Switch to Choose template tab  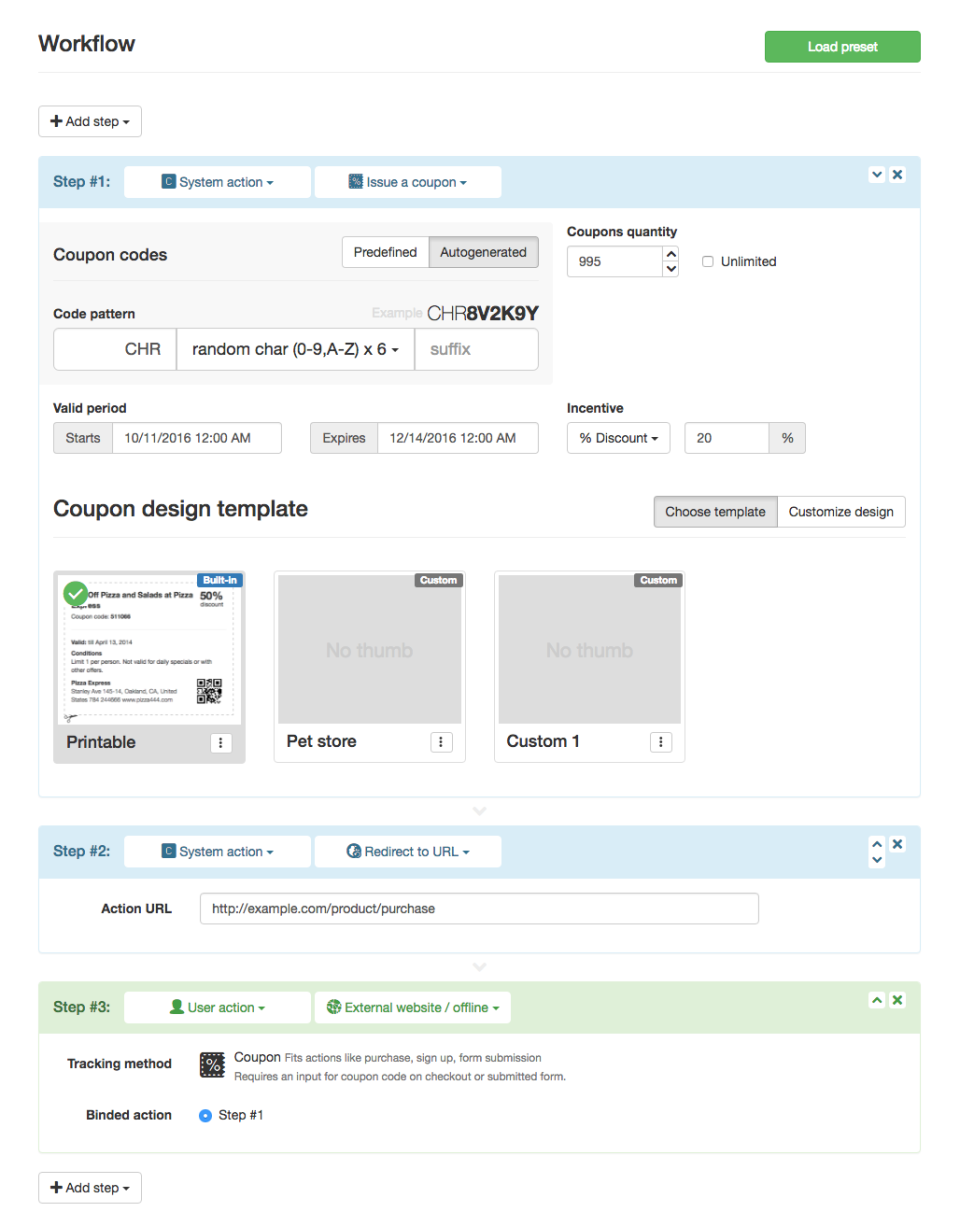tap(715, 511)
